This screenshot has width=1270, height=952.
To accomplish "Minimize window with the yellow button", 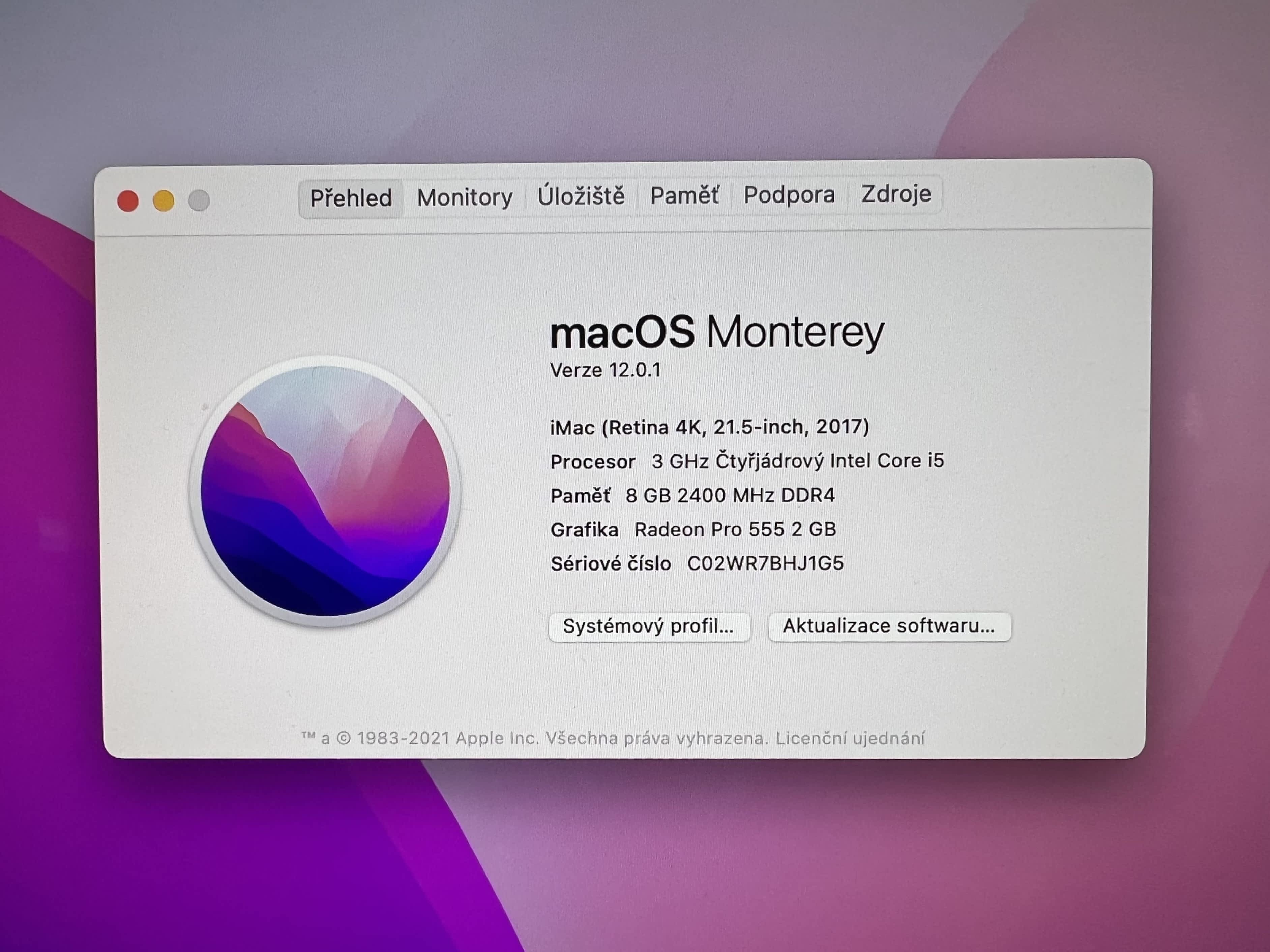I will (164, 201).
